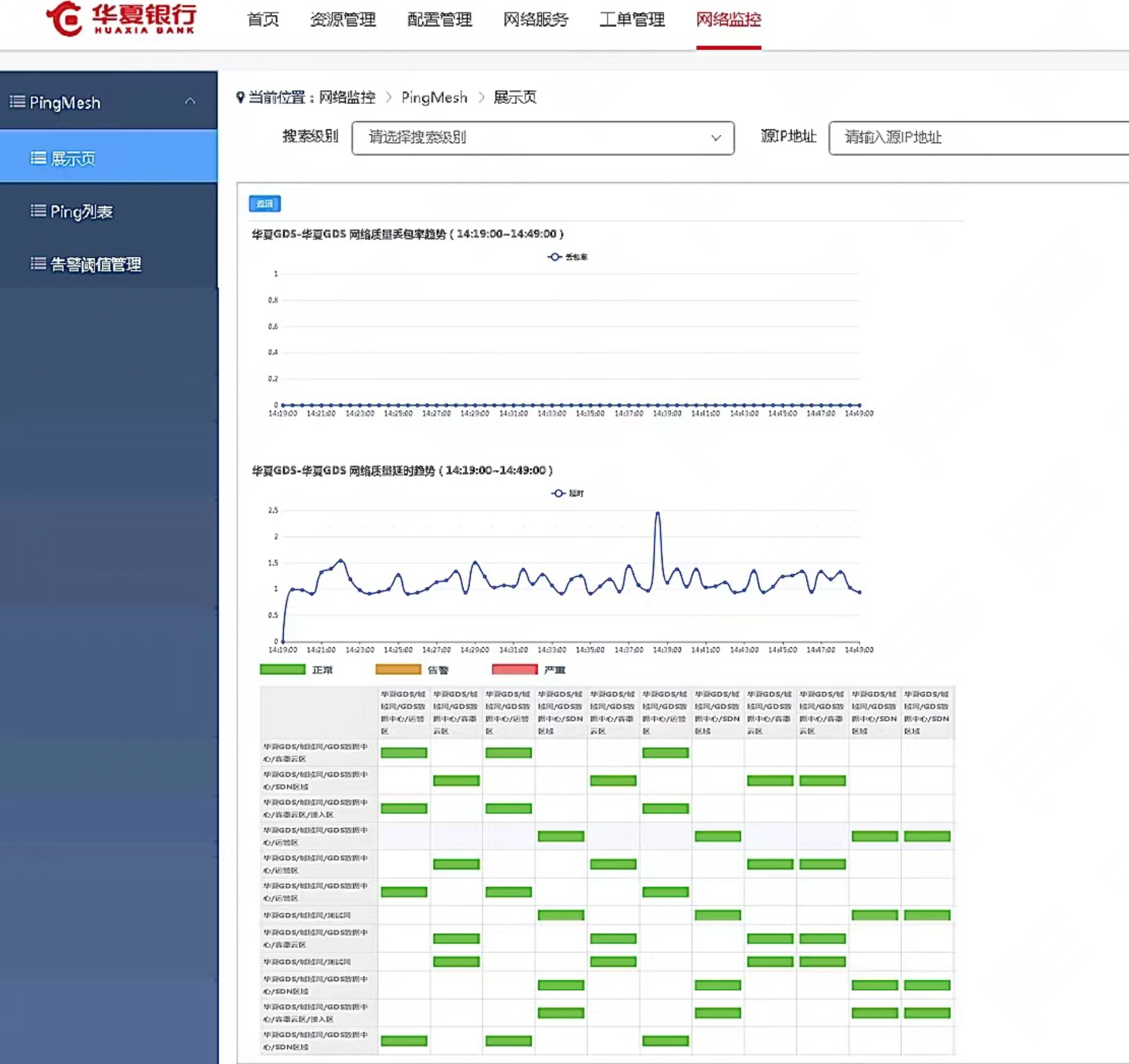Open the 网络服务 menu tab
1129x1064 pixels.
pos(536,20)
